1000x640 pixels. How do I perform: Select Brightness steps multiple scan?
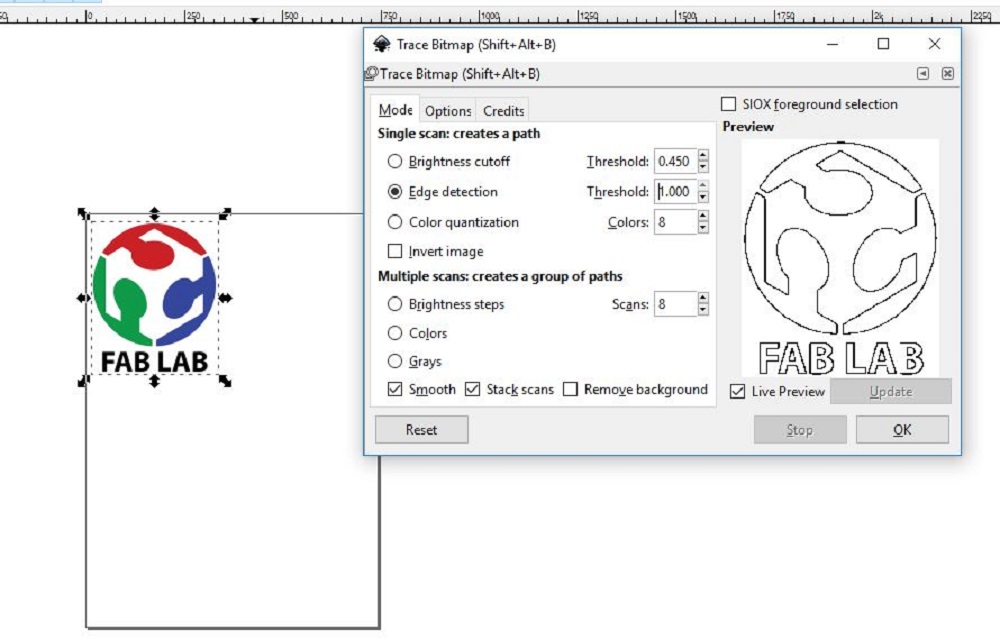(395, 304)
